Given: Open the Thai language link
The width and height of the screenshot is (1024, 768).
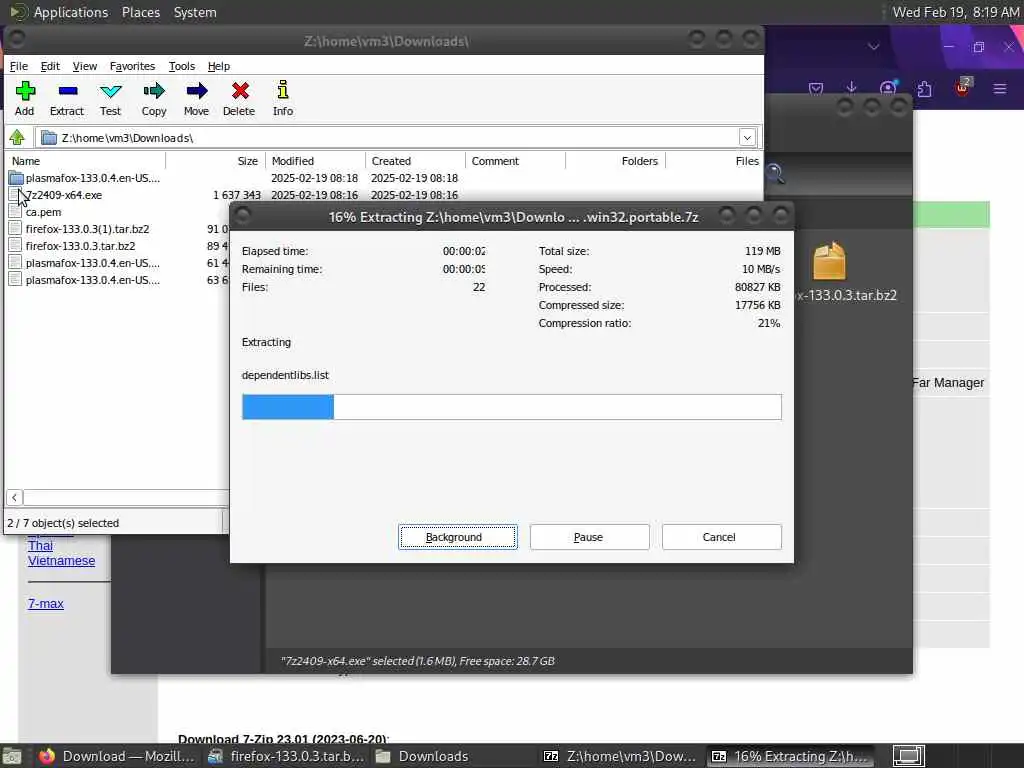Looking at the screenshot, I should [x=40, y=545].
